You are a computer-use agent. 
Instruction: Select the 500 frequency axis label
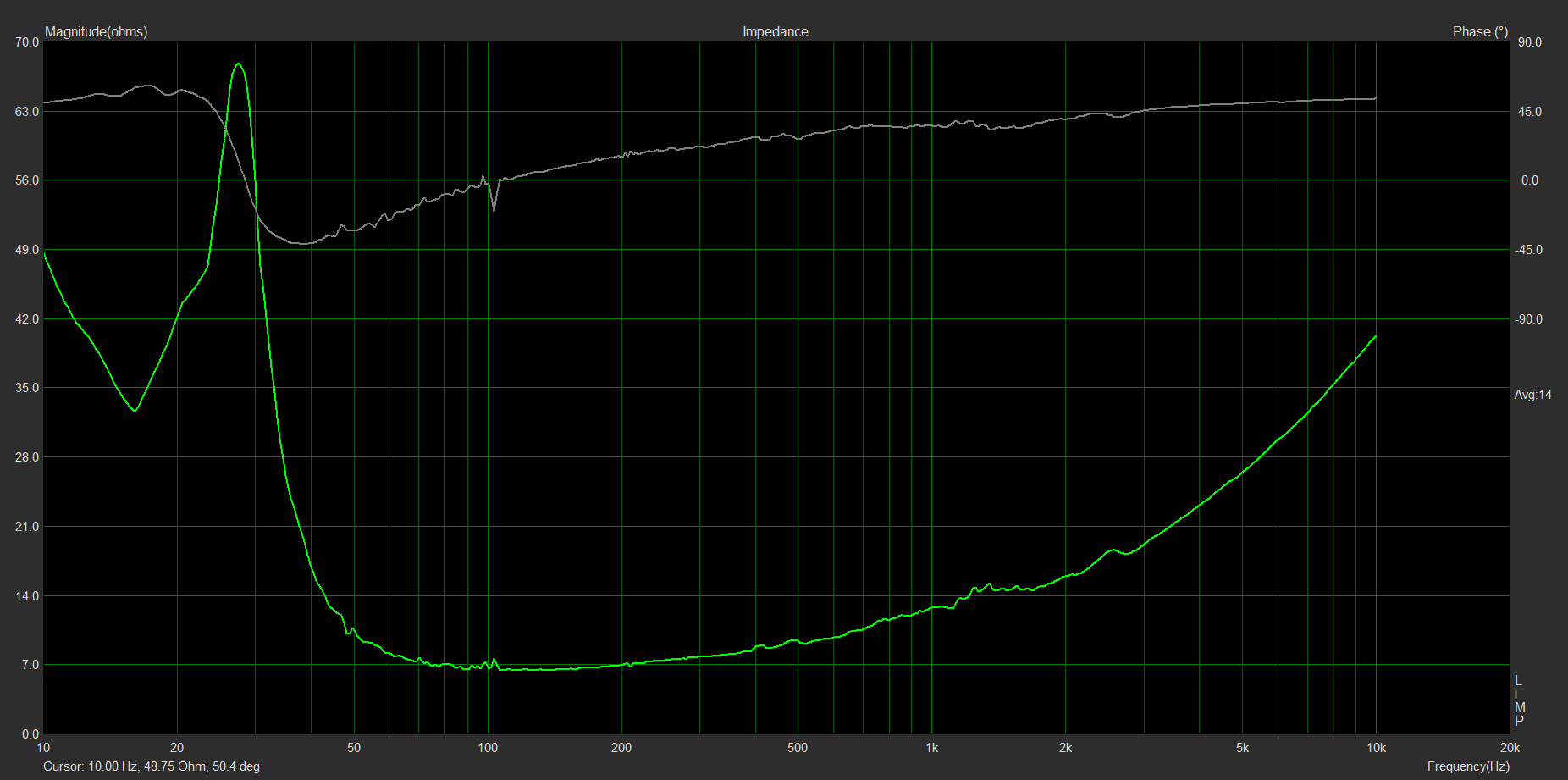tap(798, 748)
